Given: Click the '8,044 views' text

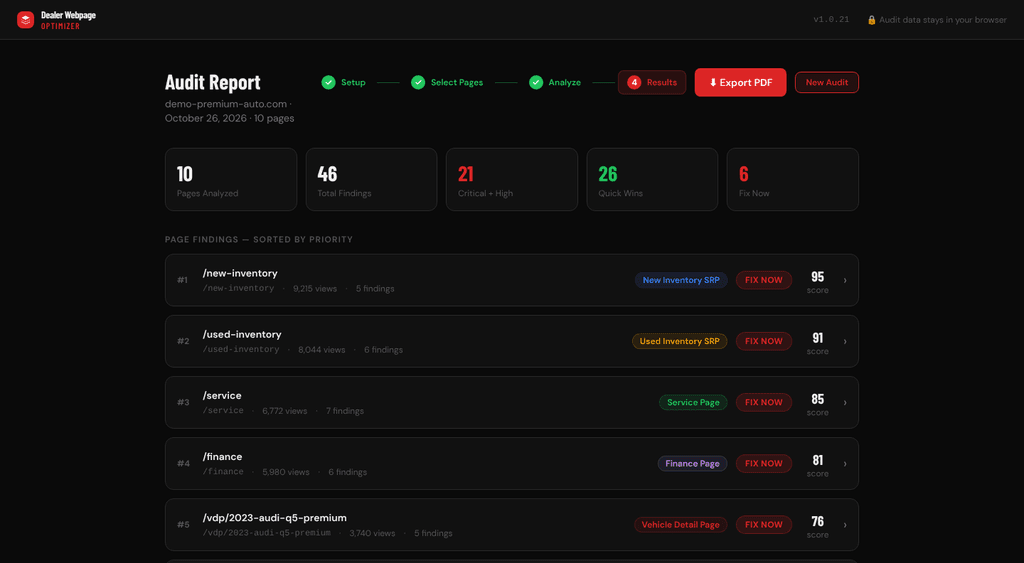Looking at the screenshot, I should point(322,350).
